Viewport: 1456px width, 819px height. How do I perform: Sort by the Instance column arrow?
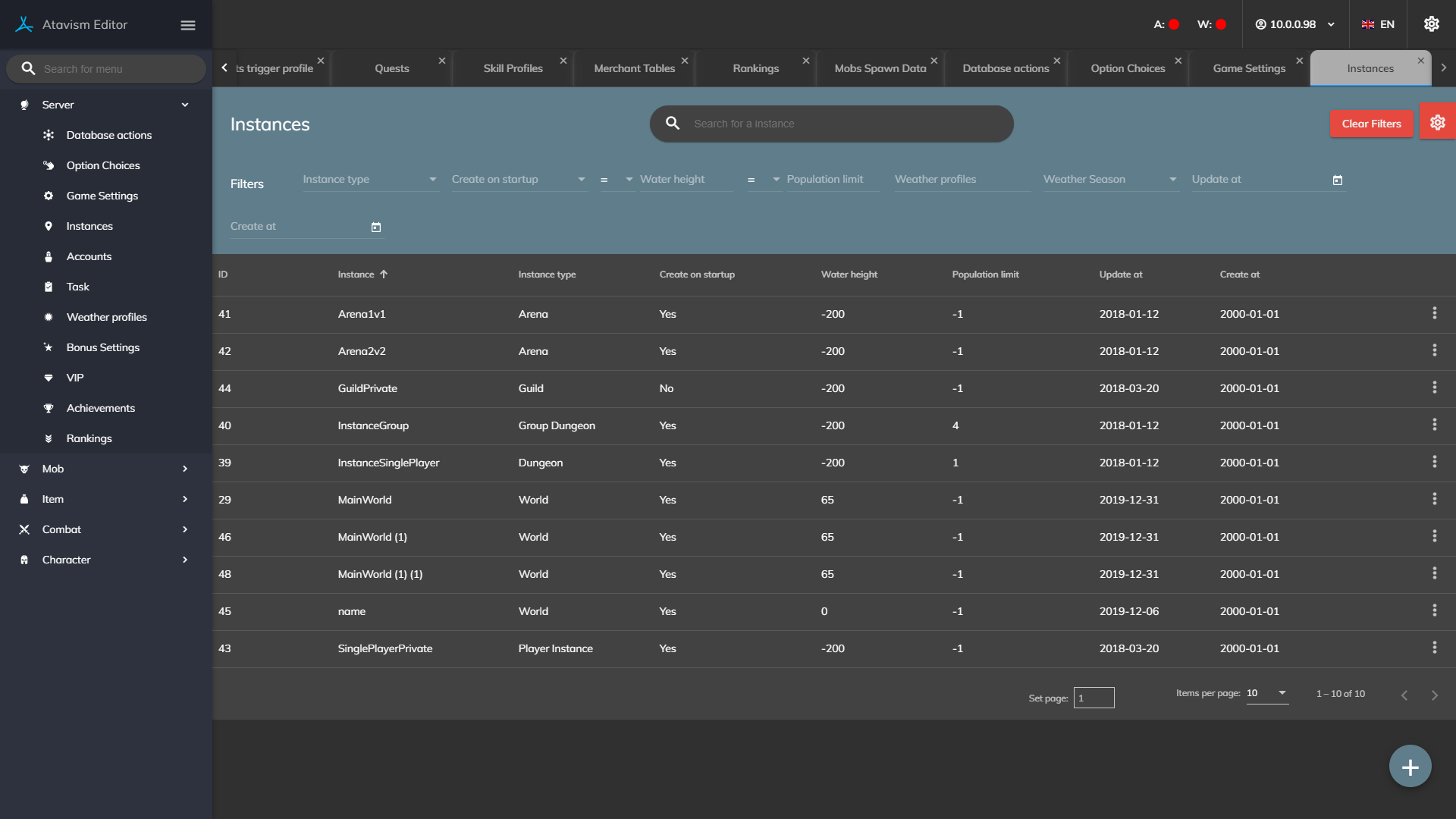coord(384,275)
